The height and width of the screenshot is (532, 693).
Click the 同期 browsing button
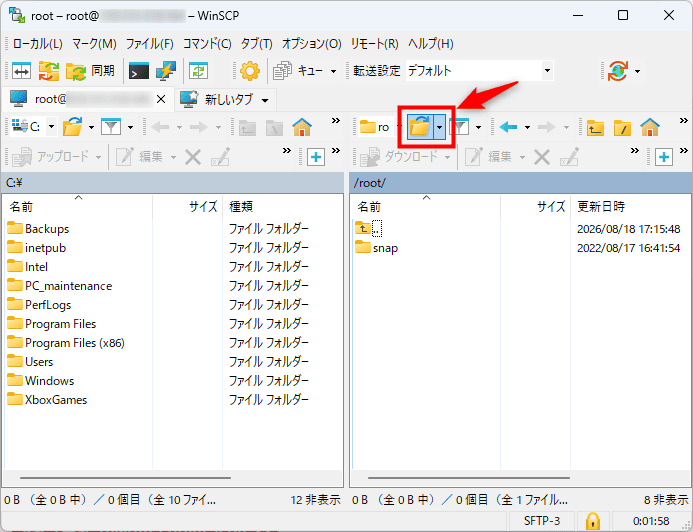point(90,71)
